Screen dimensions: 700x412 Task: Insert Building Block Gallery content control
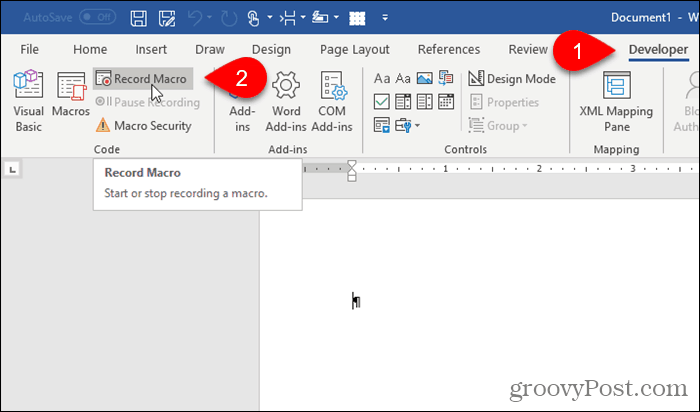tap(446, 78)
